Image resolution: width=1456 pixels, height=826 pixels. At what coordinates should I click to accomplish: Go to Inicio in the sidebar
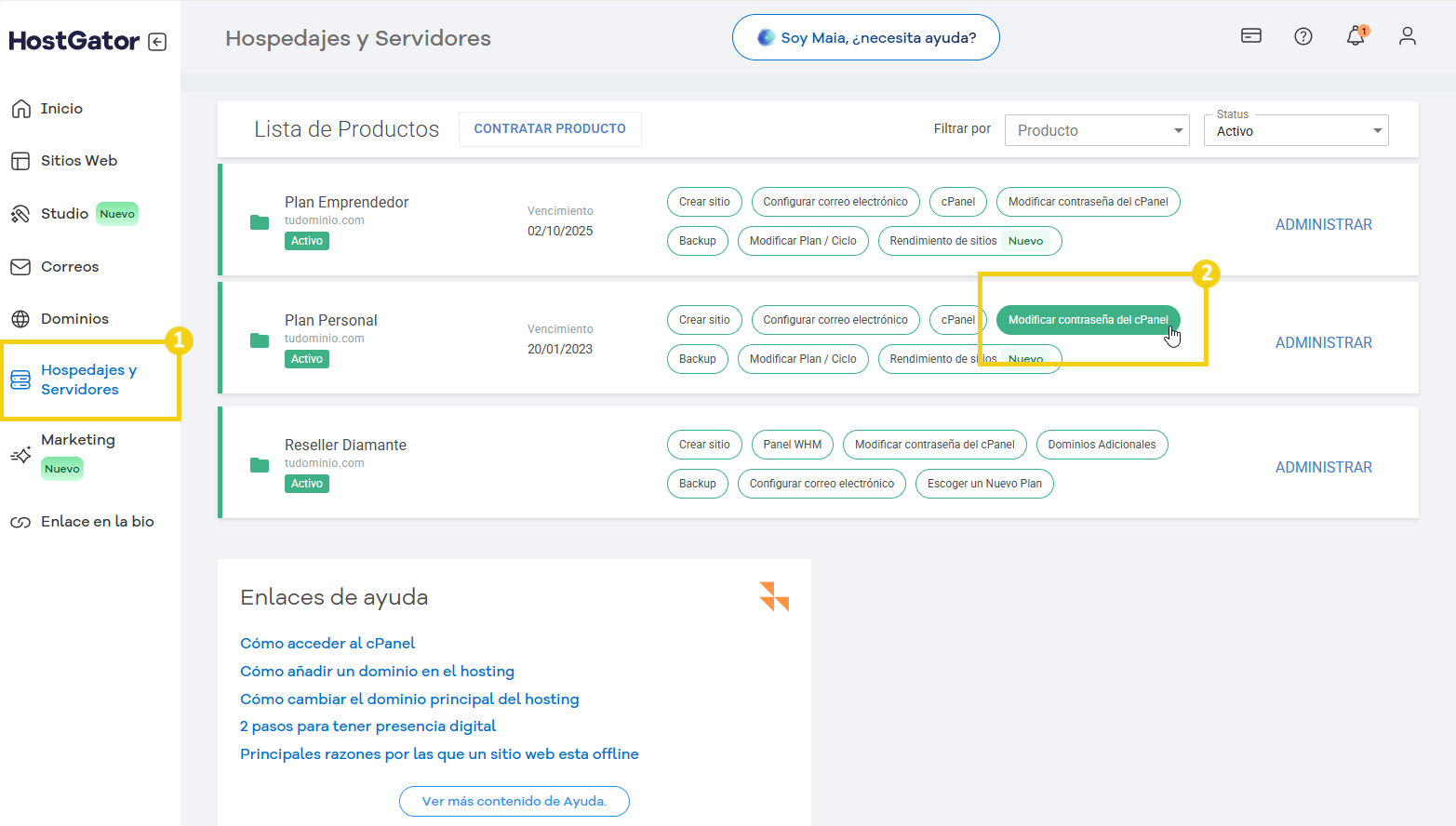[x=61, y=109]
